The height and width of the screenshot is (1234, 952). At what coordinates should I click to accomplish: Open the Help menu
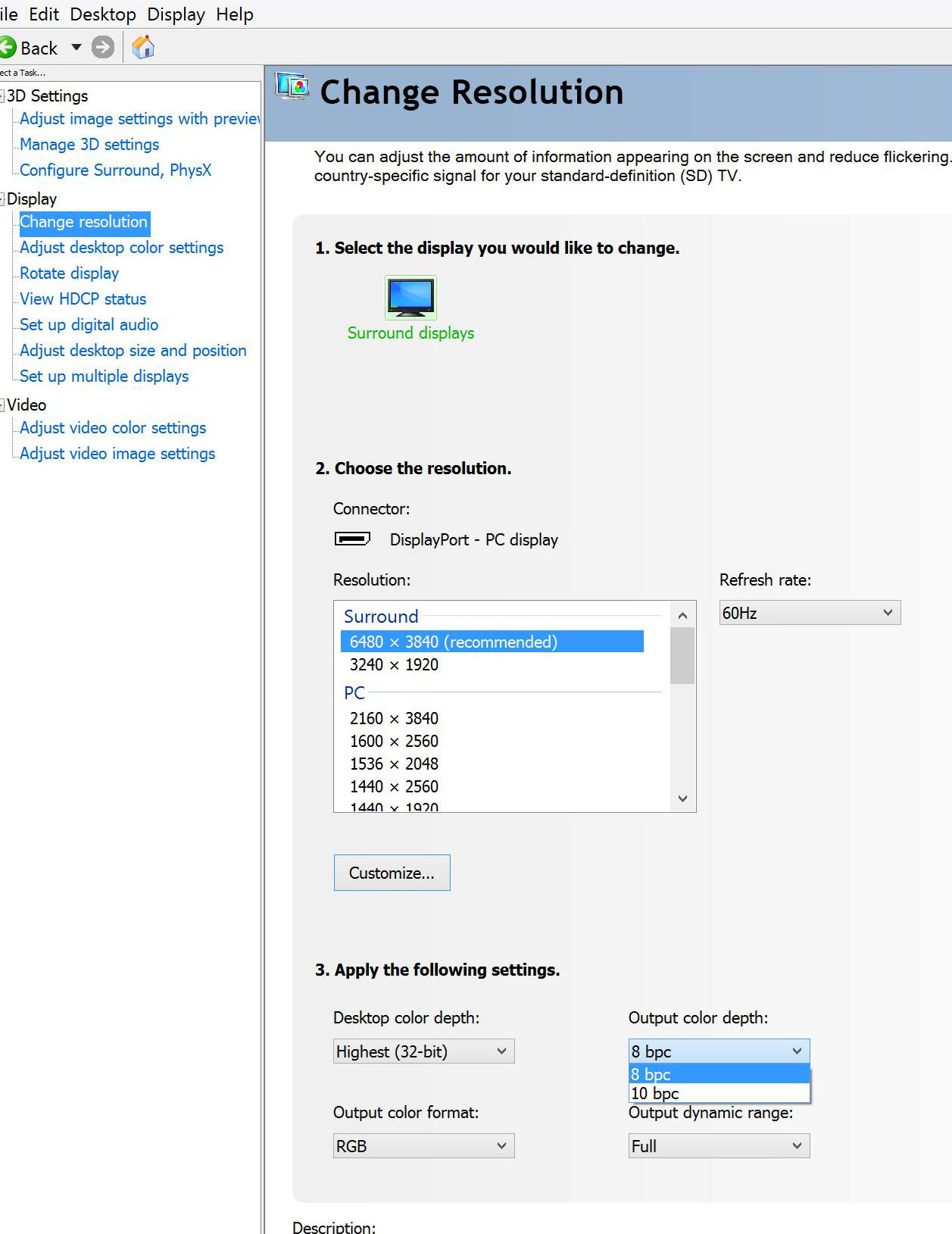coord(235,14)
